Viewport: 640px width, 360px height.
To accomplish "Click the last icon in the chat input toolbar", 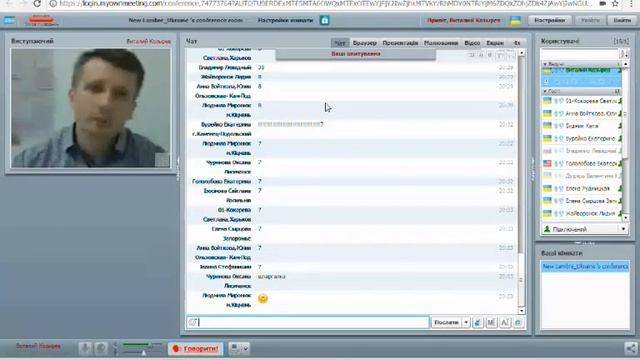I will [518, 322].
